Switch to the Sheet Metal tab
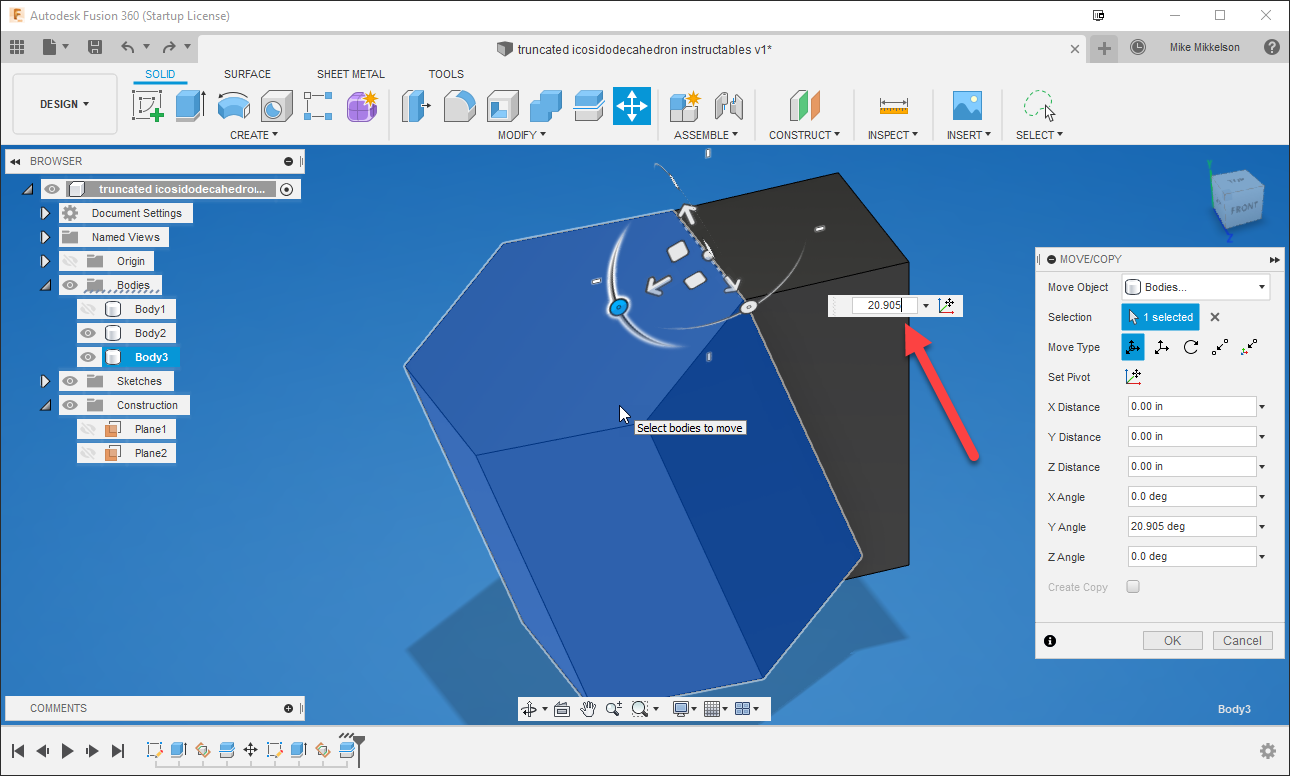Viewport: 1290px width, 776px height. (x=351, y=73)
